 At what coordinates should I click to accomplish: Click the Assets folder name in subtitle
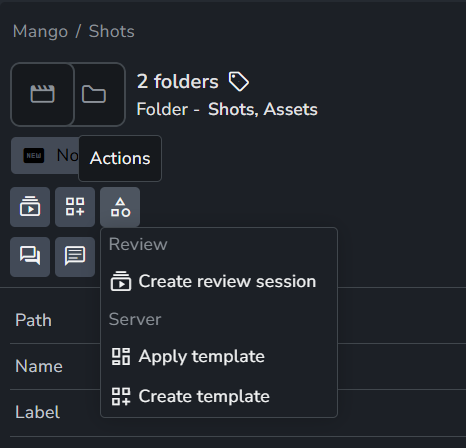point(290,109)
